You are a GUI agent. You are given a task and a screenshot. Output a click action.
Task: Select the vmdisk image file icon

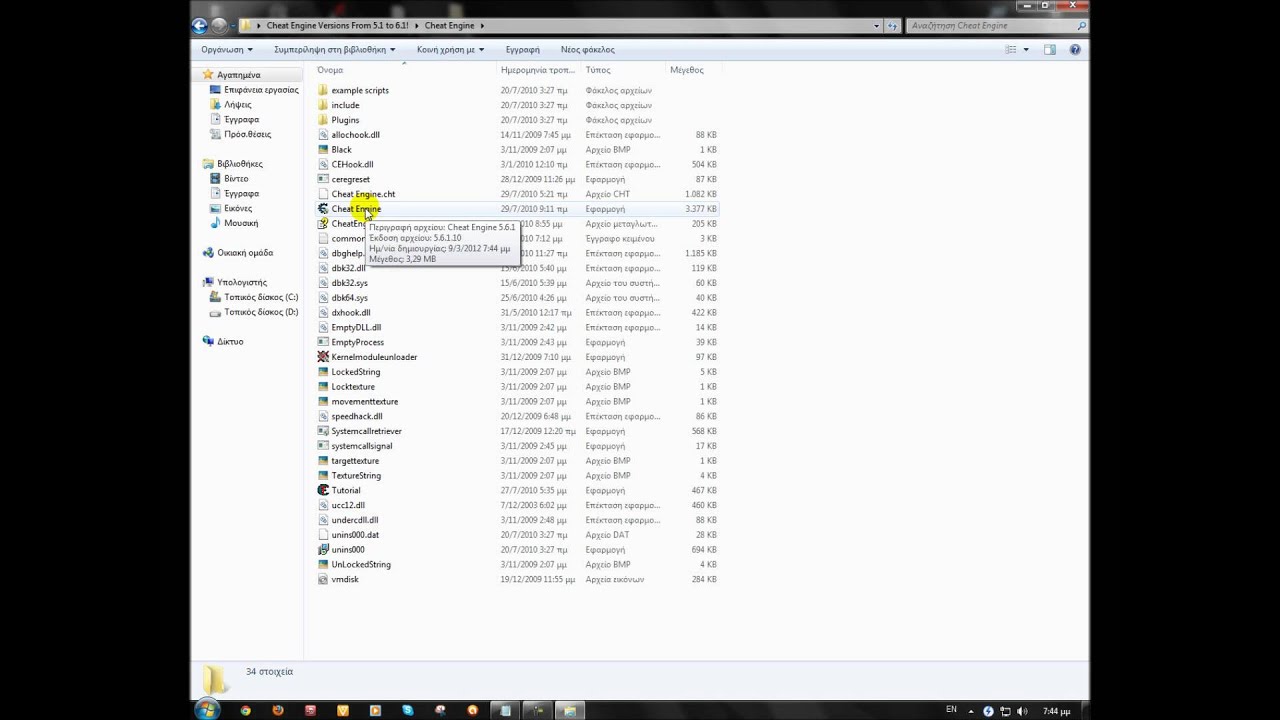click(x=323, y=579)
